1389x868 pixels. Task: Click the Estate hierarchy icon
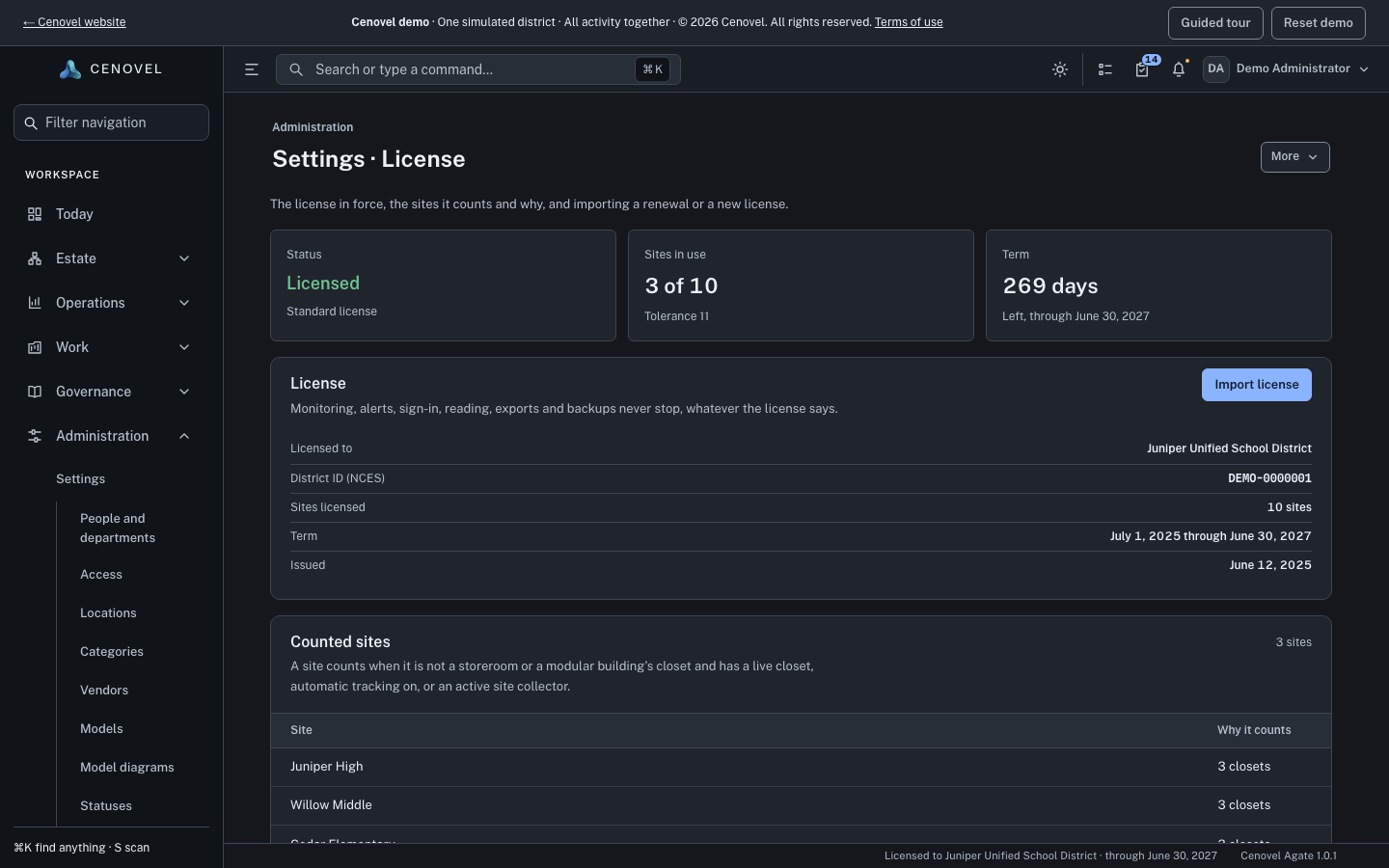[35, 258]
